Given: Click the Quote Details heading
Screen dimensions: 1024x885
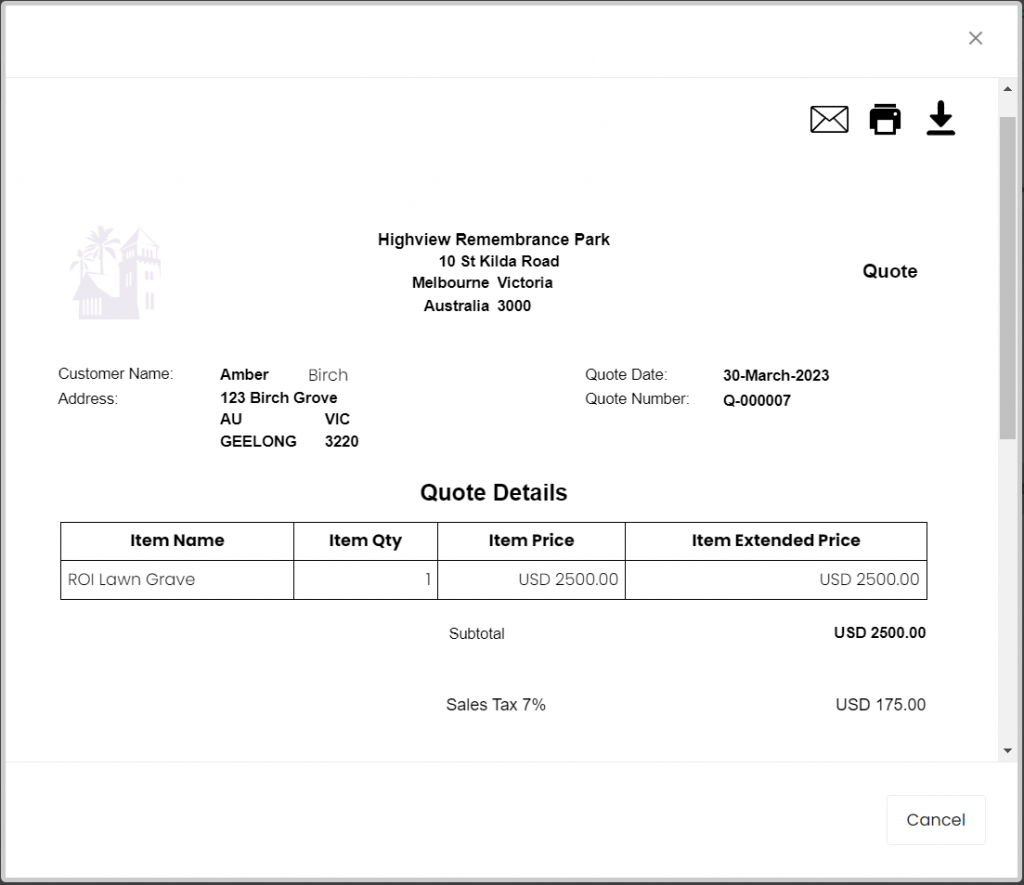Looking at the screenshot, I should point(494,492).
